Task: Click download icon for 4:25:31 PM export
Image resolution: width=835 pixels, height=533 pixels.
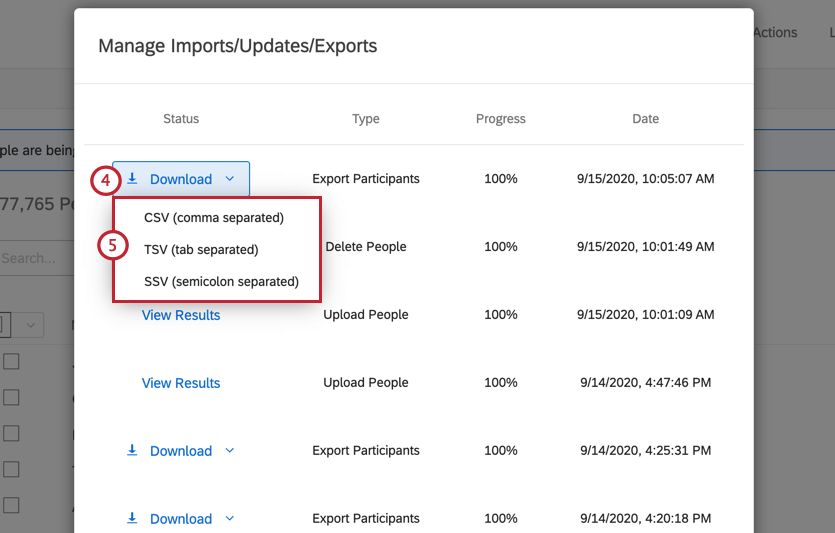Action: coord(132,451)
